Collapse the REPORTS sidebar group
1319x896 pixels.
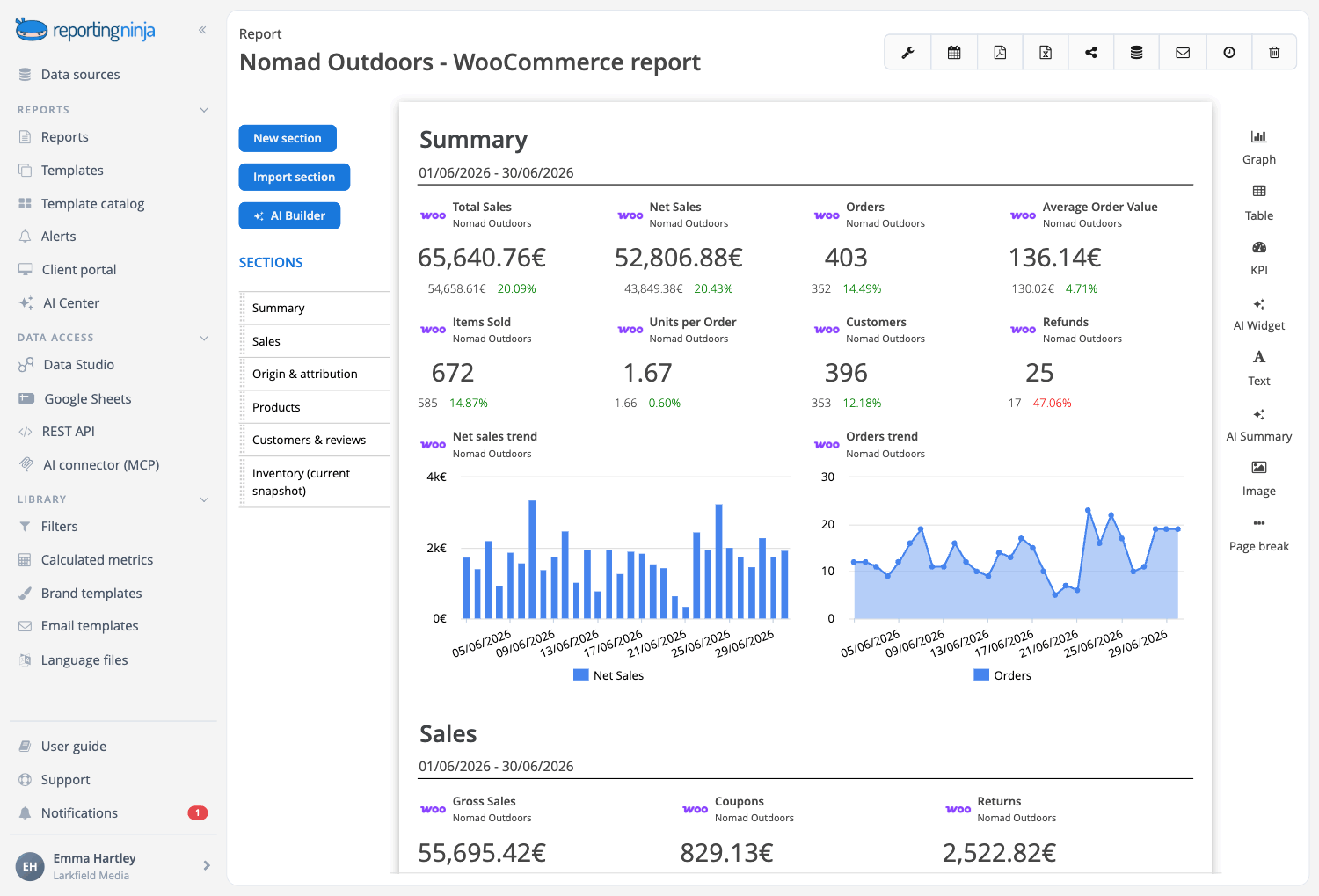(x=204, y=110)
